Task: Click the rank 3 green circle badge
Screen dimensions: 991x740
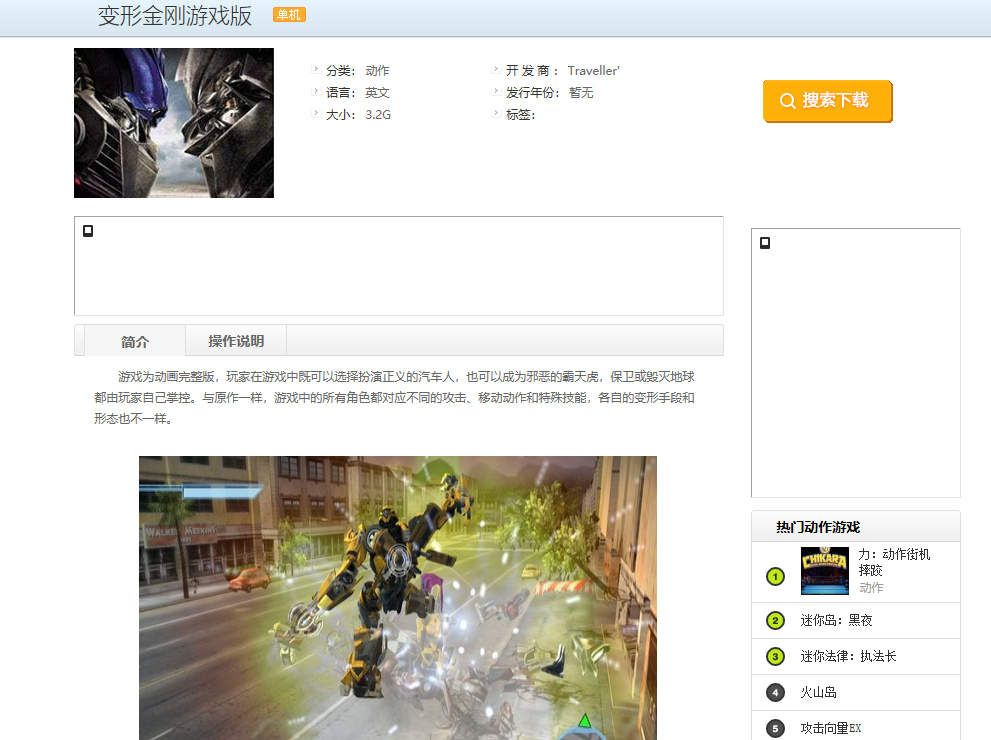Action: click(x=775, y=657)
